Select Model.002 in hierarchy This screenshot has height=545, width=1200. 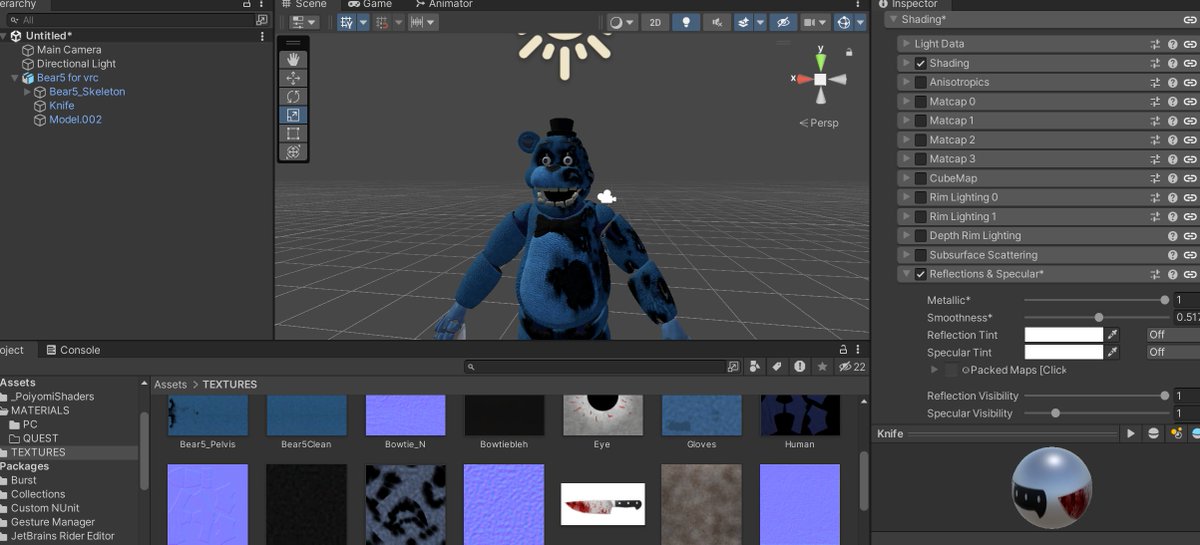[x=75, y=120]
